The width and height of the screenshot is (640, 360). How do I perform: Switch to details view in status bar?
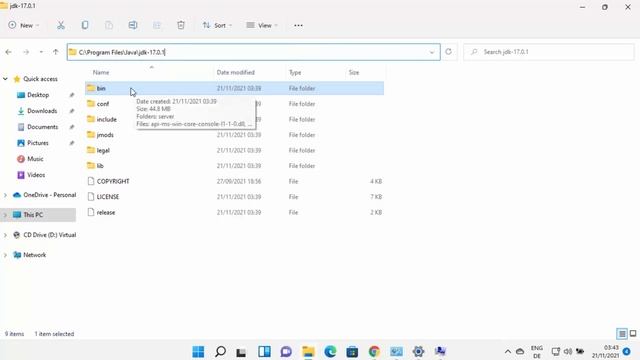coord(622,334)
